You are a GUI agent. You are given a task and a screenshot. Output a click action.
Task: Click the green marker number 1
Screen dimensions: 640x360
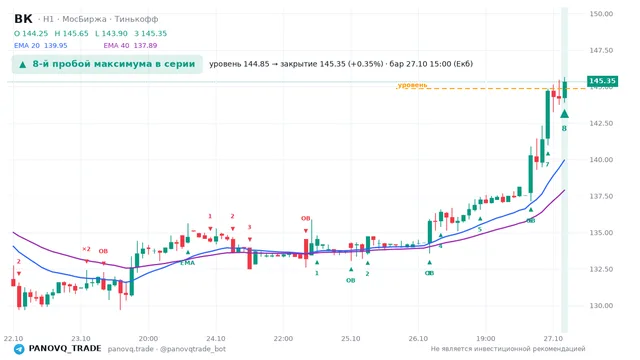(317, 273)
